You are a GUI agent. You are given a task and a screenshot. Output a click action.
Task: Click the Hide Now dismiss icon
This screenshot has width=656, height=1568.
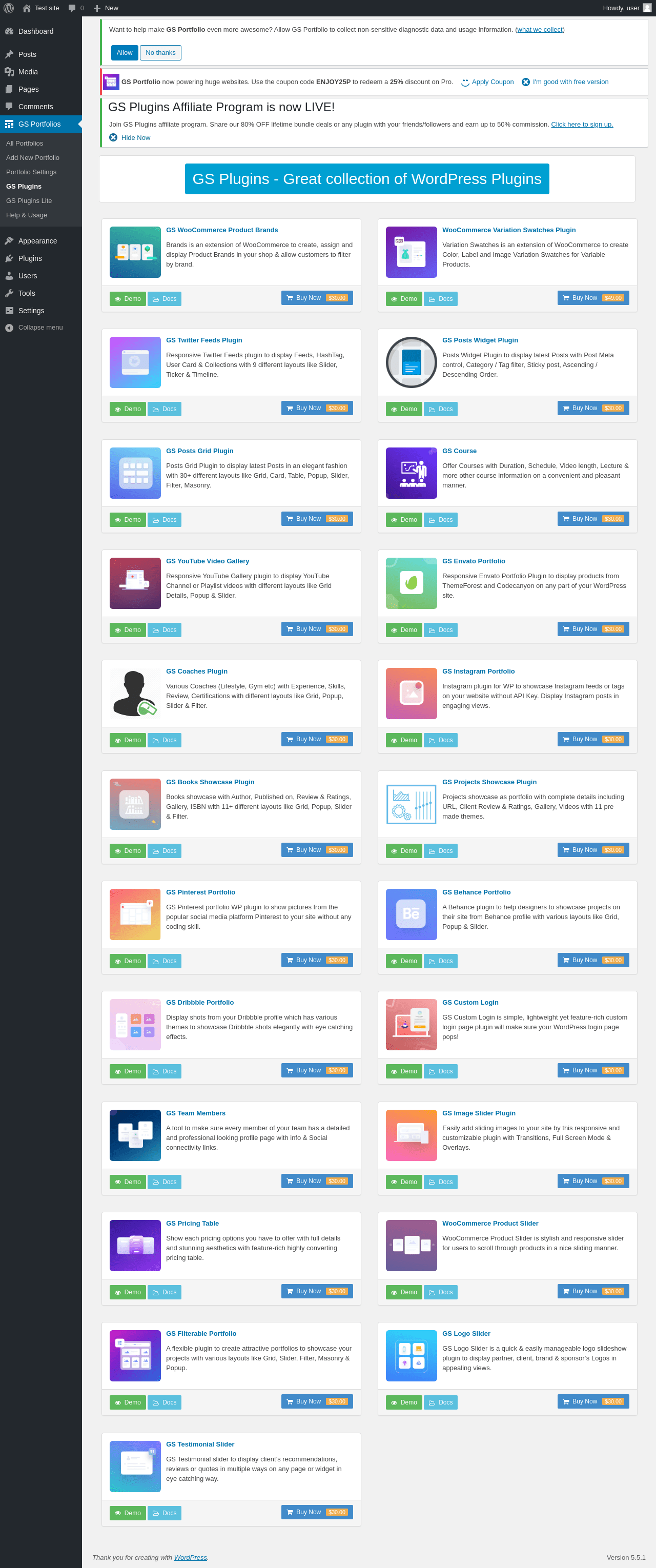113,137
